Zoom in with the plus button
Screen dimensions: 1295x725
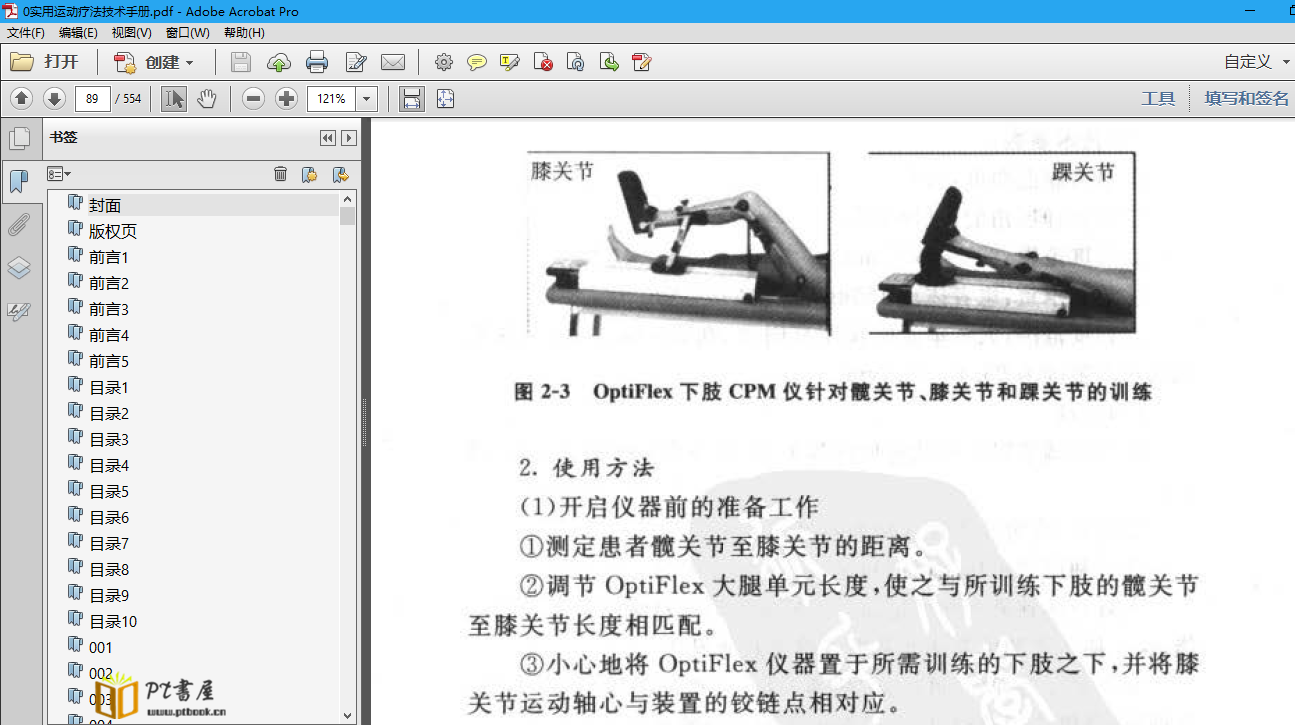click(287, 98)
